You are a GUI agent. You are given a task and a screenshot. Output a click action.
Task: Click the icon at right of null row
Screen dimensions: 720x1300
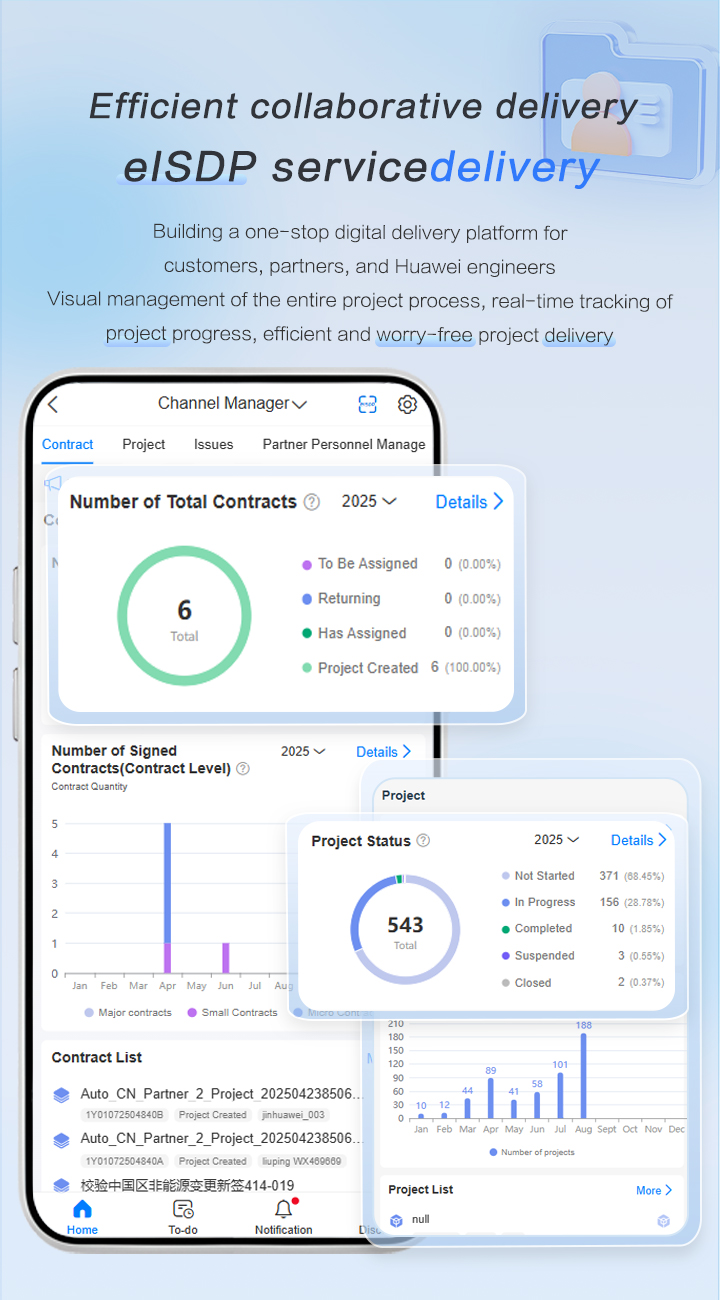663,1221
